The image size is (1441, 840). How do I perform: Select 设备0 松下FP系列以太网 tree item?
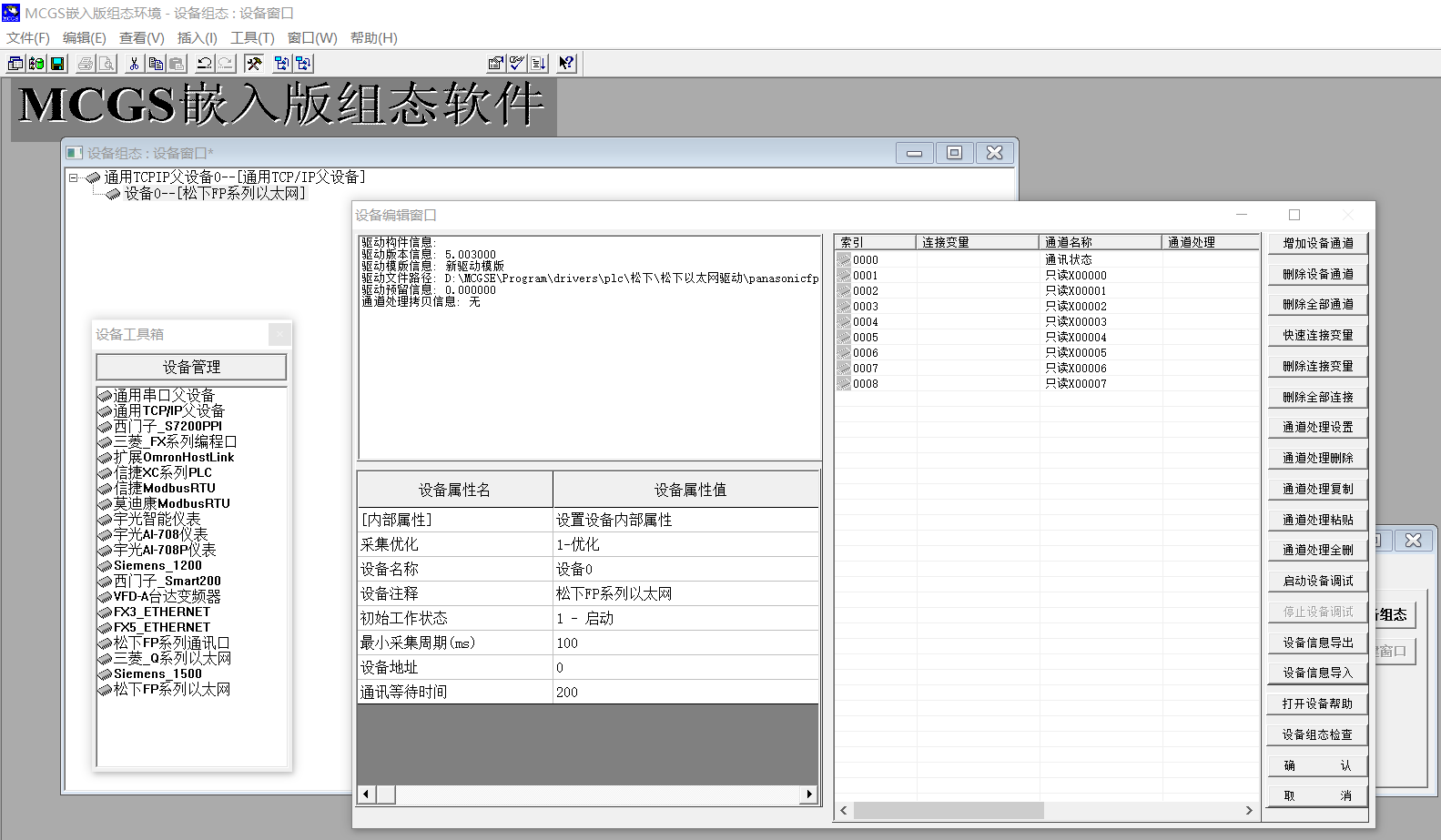[x=214, y=194]
